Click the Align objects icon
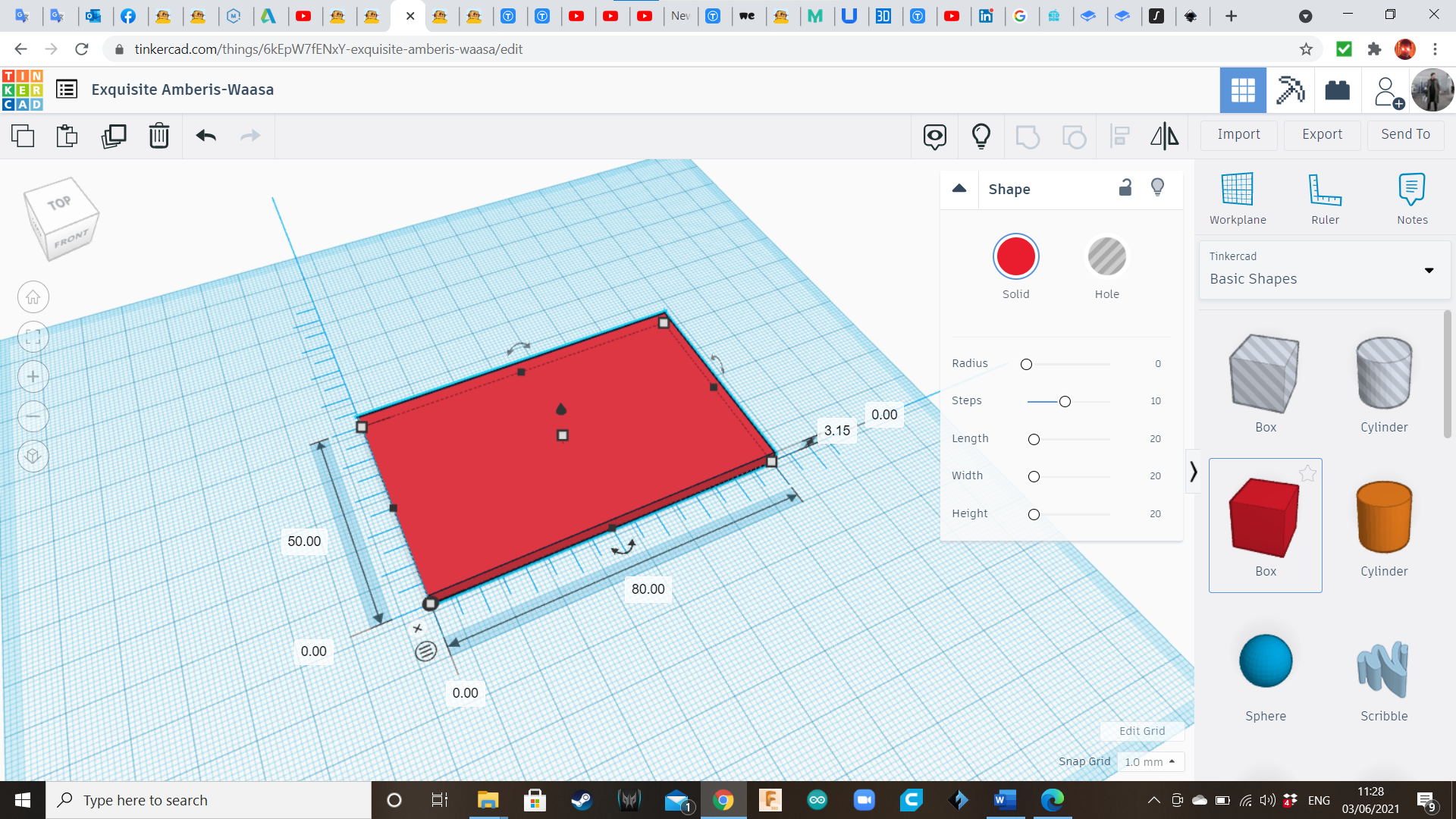This screenshot has width=1456, height=819. tap(1120, 136)
